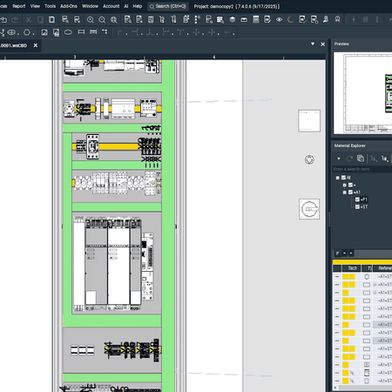Screen dimensions: 392x392
Task: Open the Help menu
Action: 137,6
